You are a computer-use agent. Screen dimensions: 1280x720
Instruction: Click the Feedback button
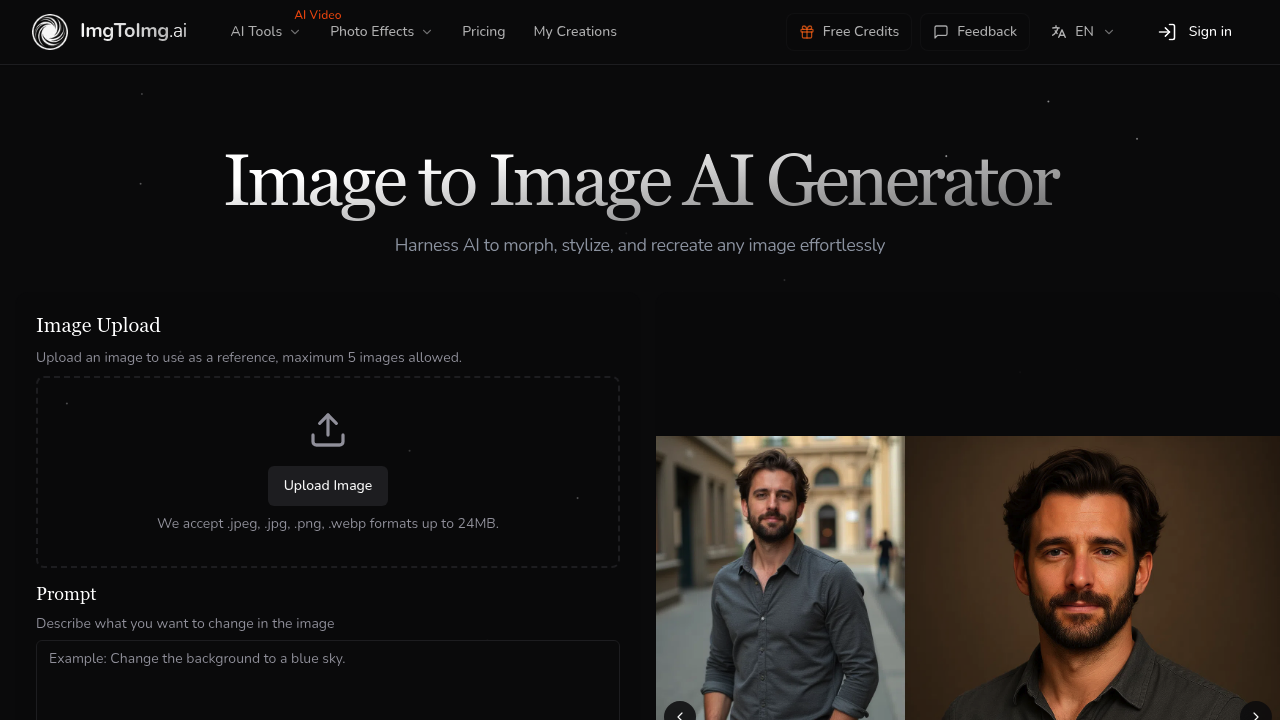click(975, 31)
